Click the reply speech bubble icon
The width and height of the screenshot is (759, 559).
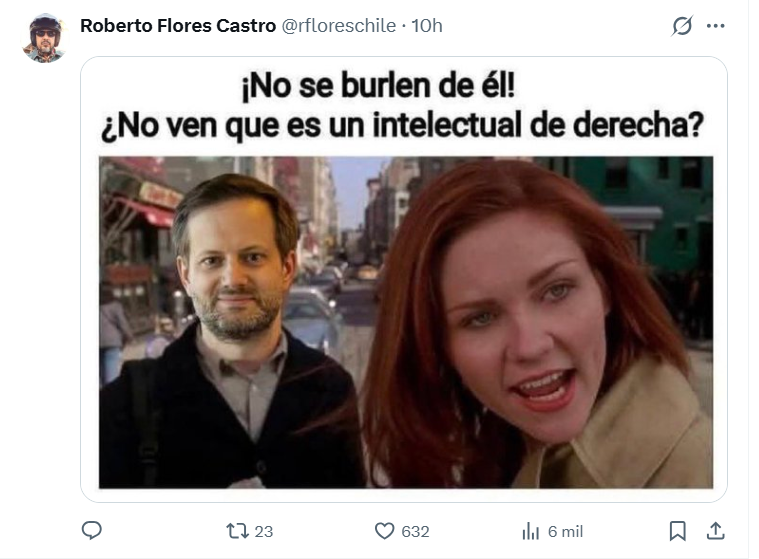pyautogui.click(x=91, y=530)
